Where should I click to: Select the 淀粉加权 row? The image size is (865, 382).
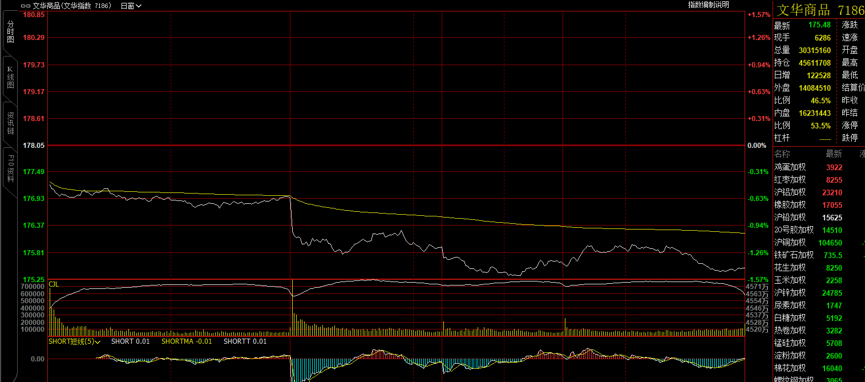point(819,356)
